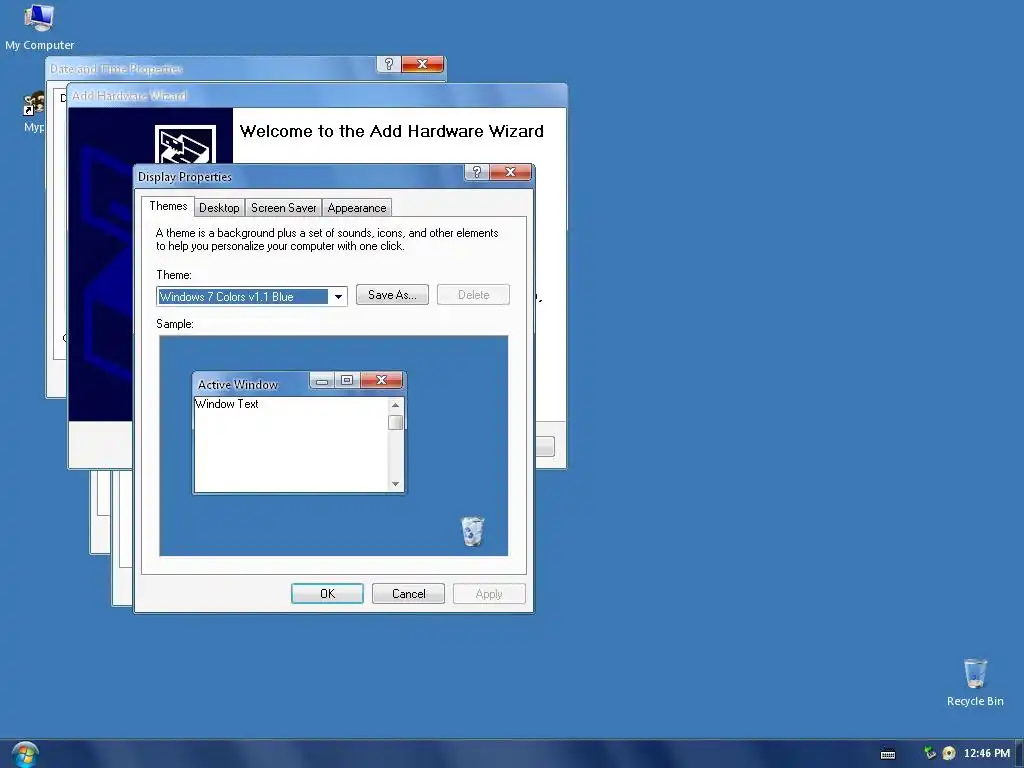The height and width of the screenshot is (768, 1024).
Task: Click the Safely Remove Hardware tray icon
Action: click(929, 753)
